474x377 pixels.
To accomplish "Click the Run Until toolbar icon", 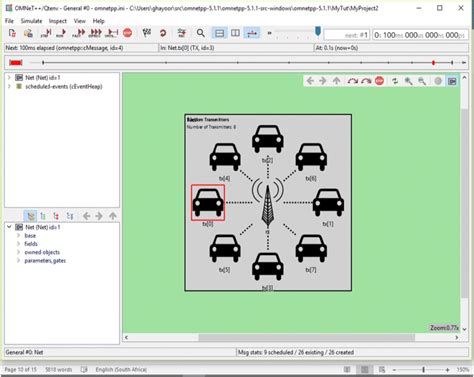I will tap(112, 33).
